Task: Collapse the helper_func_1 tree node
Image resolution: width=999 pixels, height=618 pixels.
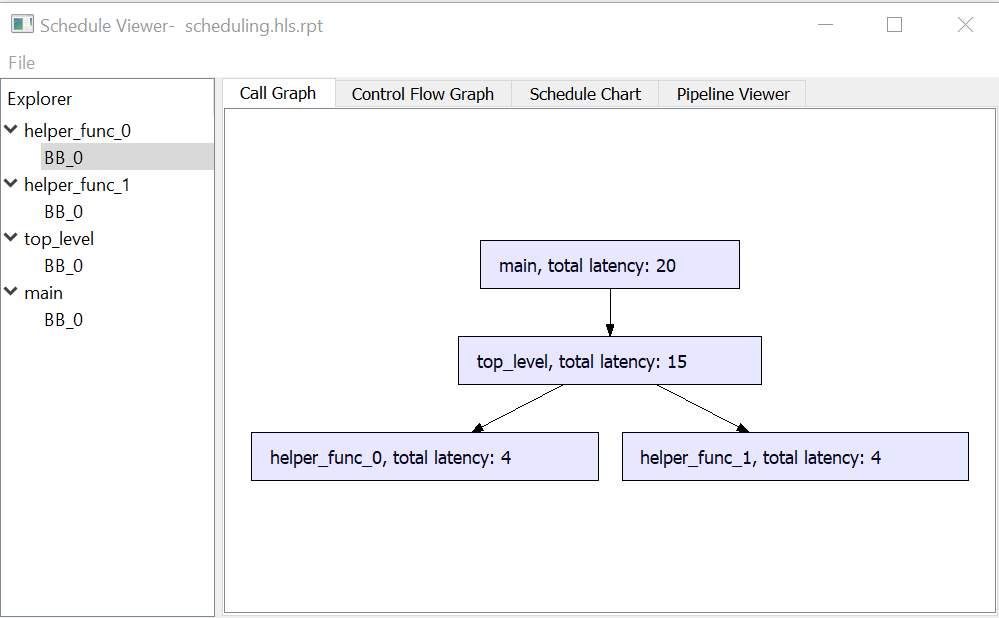Action: (11, 184)
